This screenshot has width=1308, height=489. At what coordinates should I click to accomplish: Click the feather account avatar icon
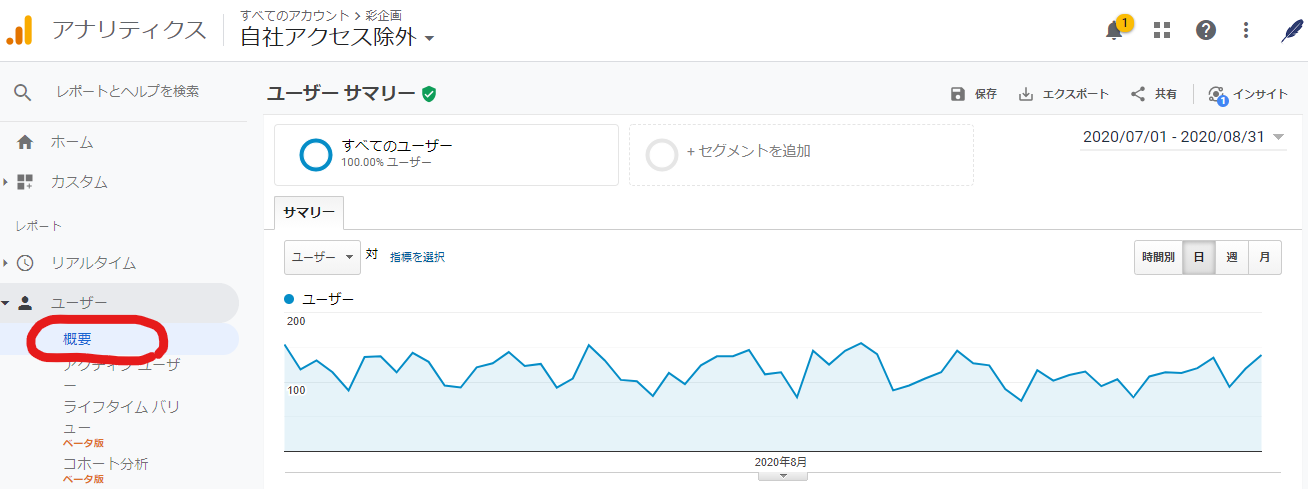[x=1292, y=30]
